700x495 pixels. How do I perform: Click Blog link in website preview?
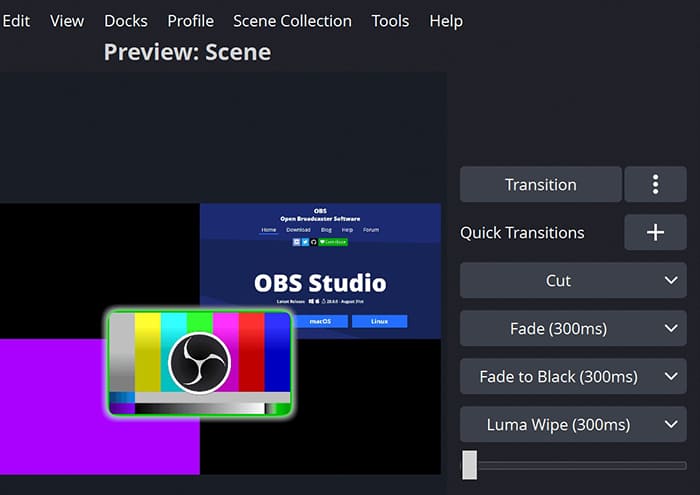click(326, 230)
